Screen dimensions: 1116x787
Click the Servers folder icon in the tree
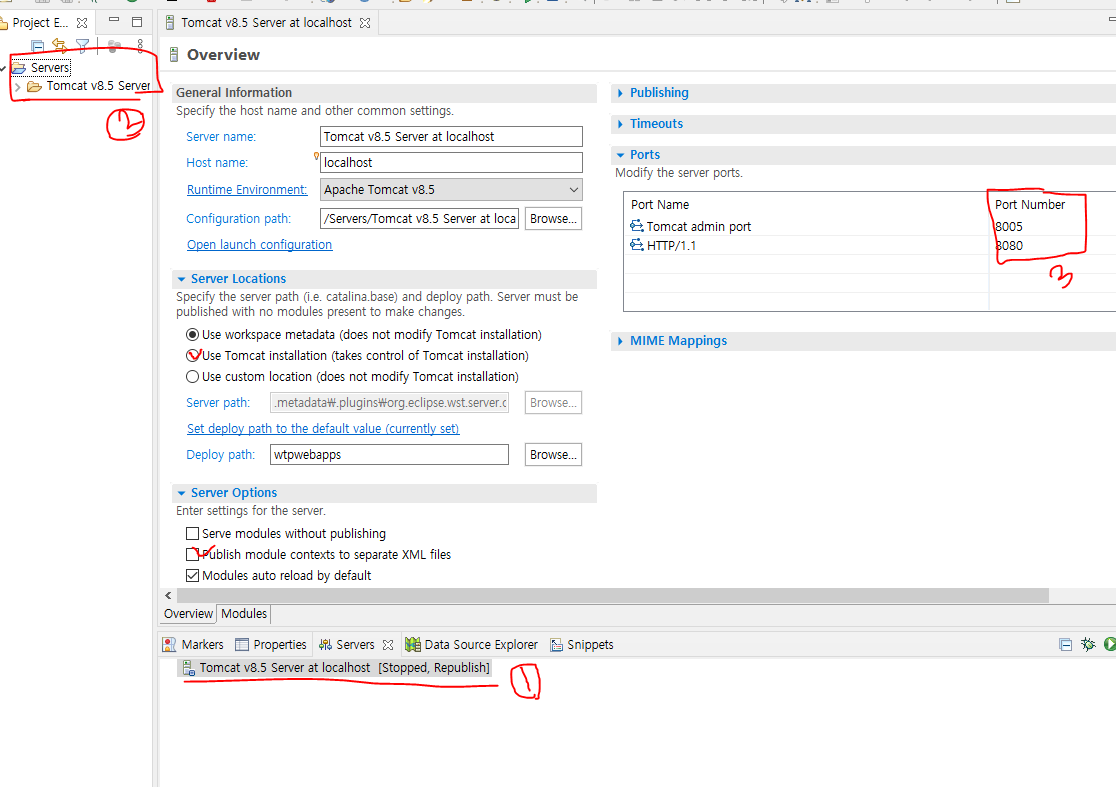(19, 68)
